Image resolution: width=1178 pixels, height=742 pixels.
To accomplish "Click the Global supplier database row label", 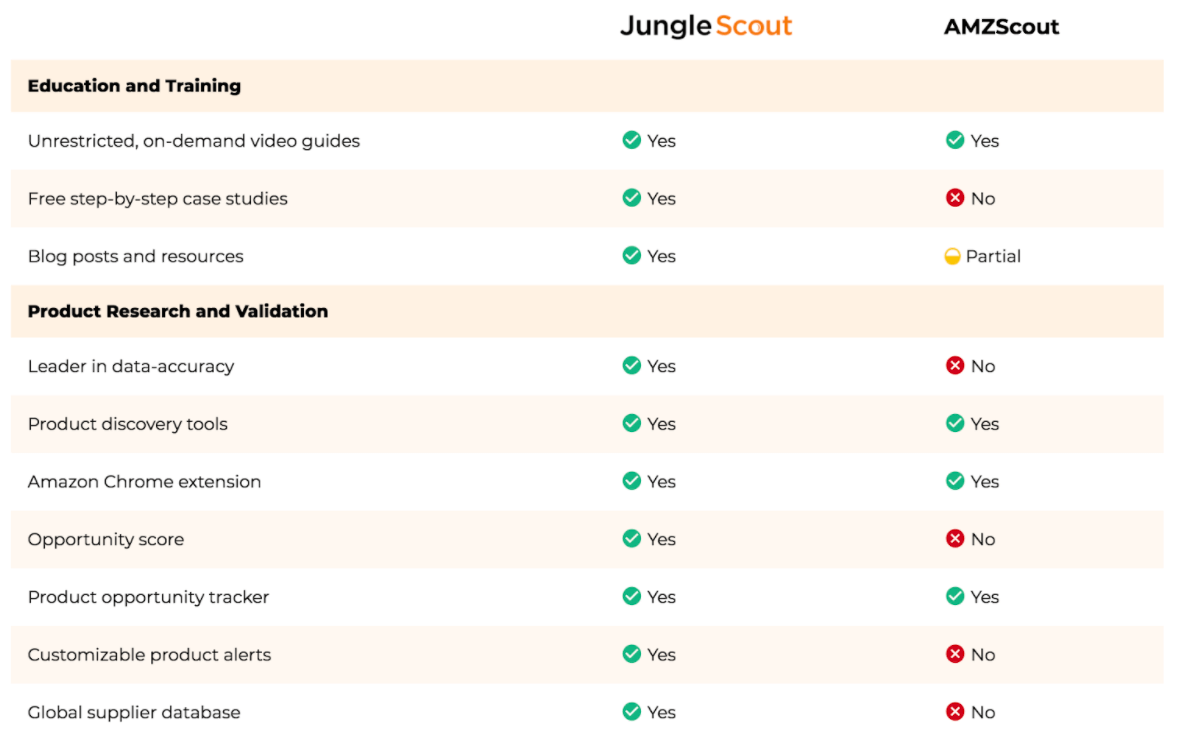I will point(134,713).
